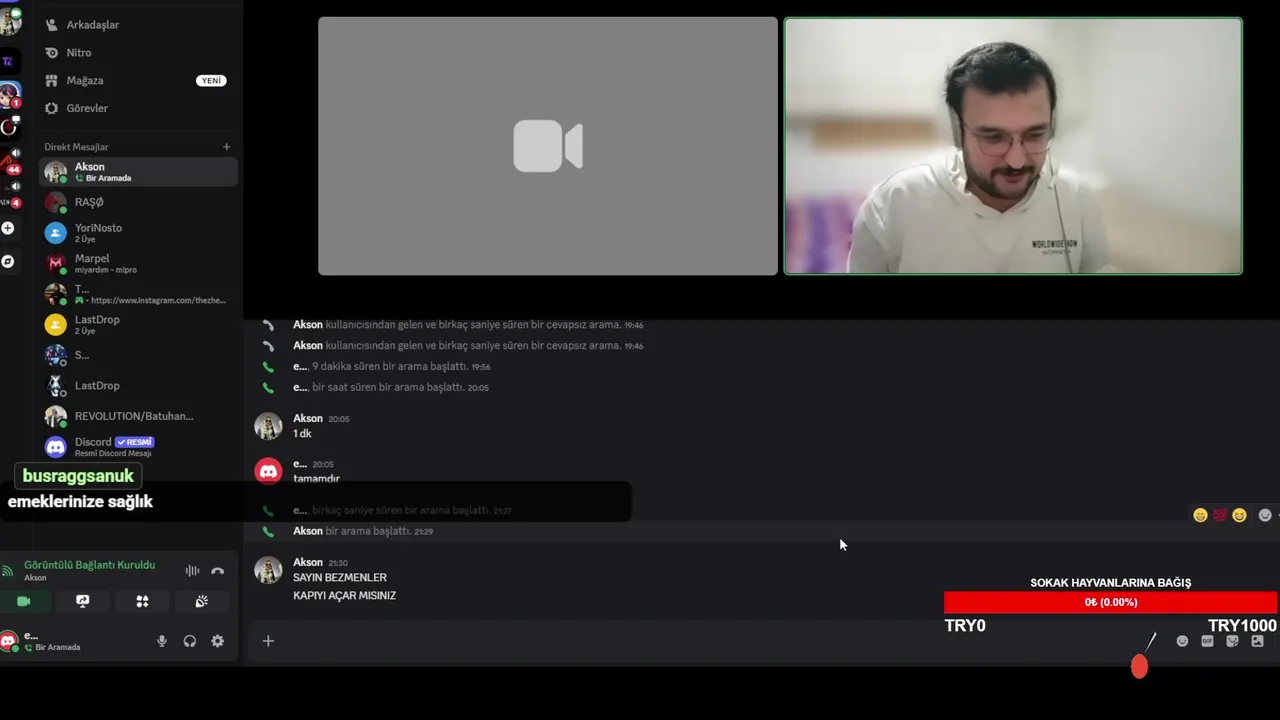
Task: Open the S... direct message
Action: click(138, 355)
